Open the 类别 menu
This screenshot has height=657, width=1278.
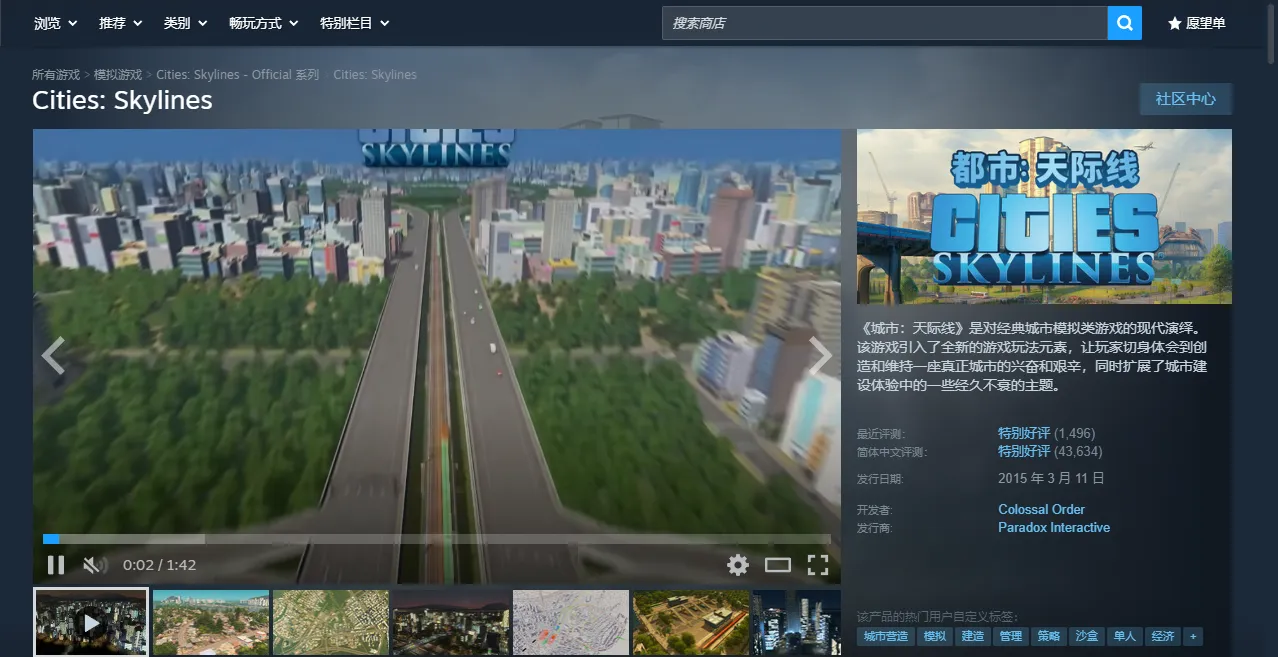(185, 23)
